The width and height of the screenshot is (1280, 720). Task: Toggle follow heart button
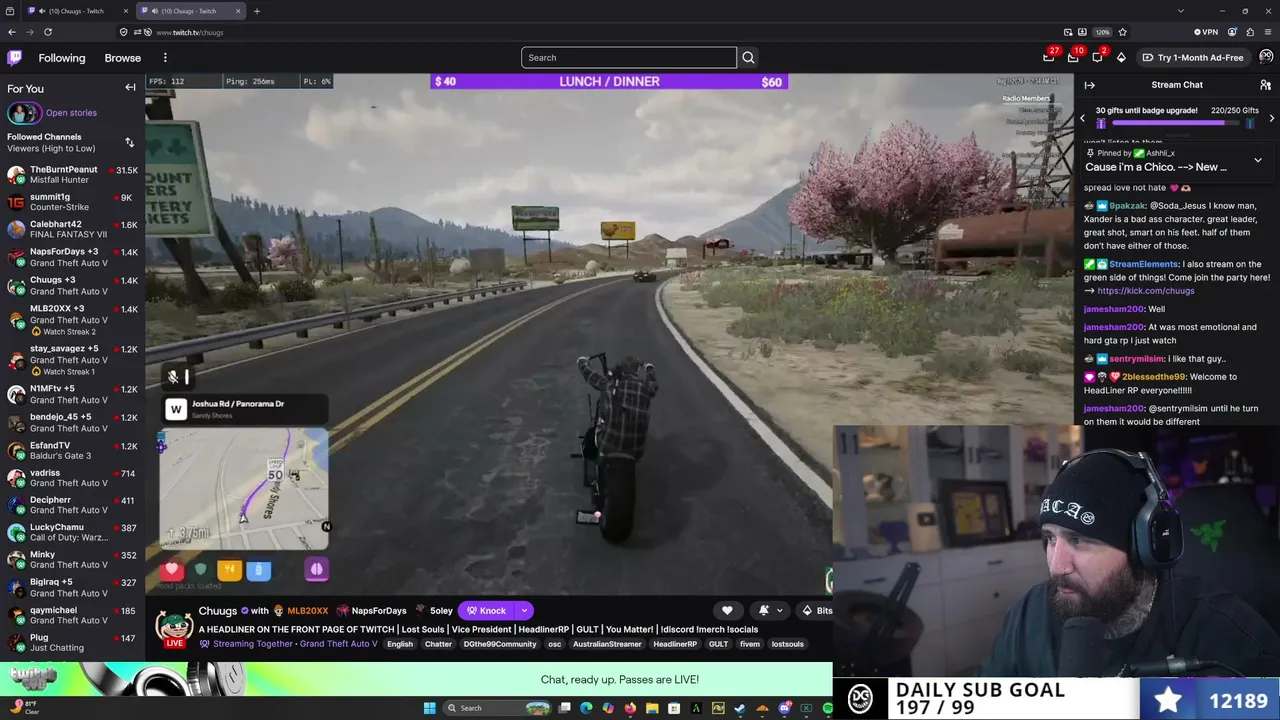[727, 611]
